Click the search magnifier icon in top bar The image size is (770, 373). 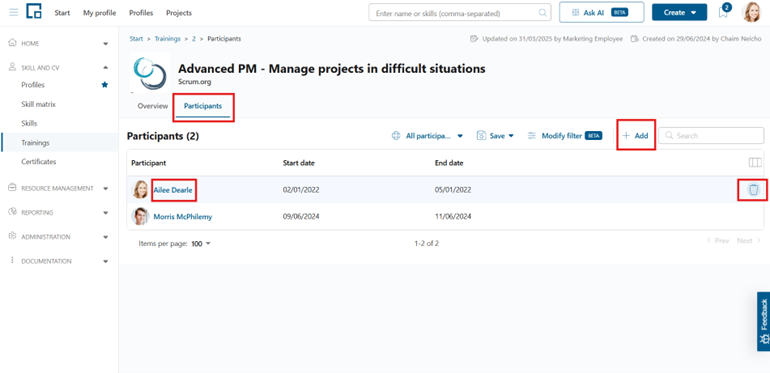tap(542, 13)
